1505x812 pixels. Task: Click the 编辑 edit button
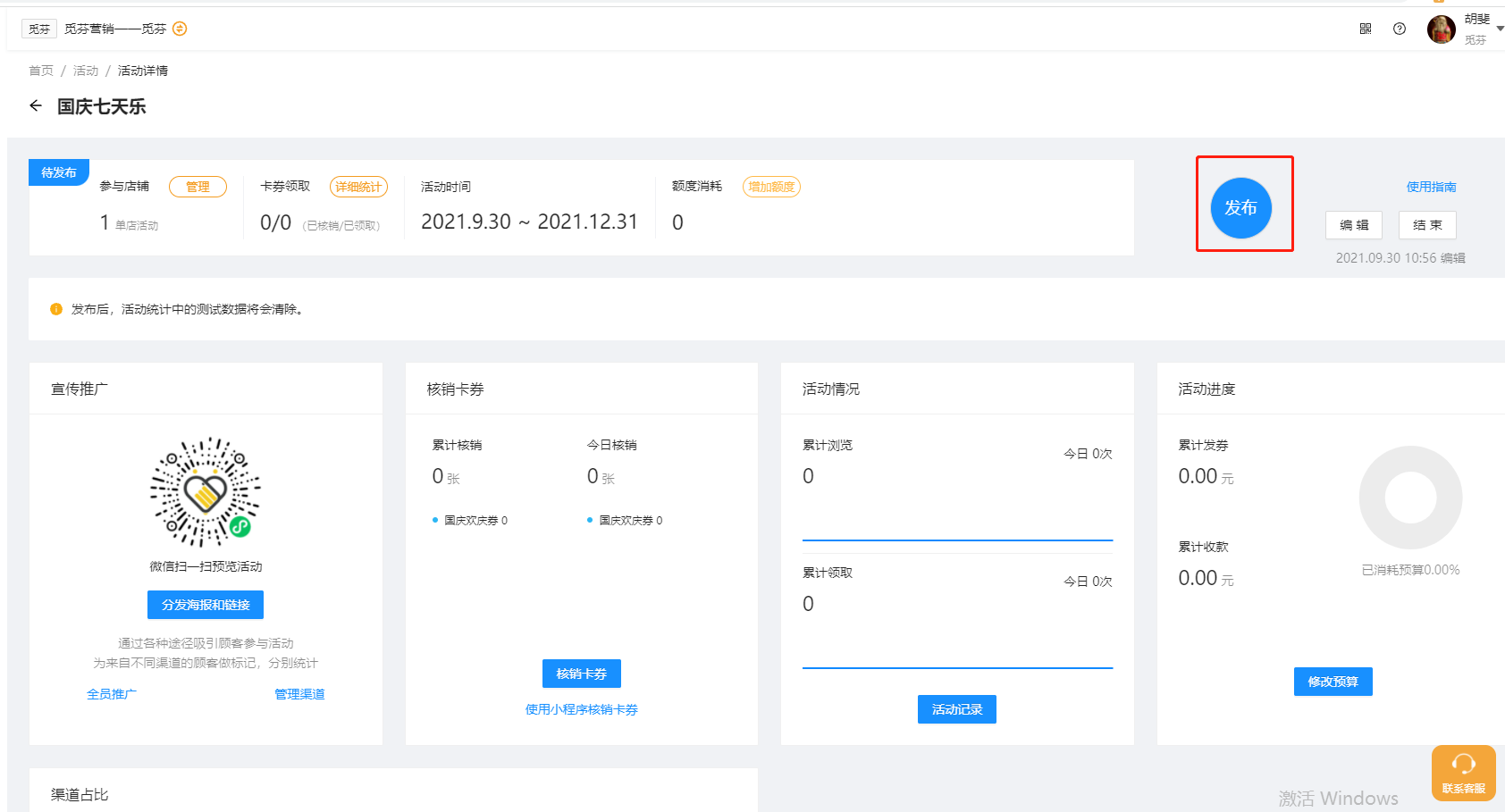point(1354,225)
